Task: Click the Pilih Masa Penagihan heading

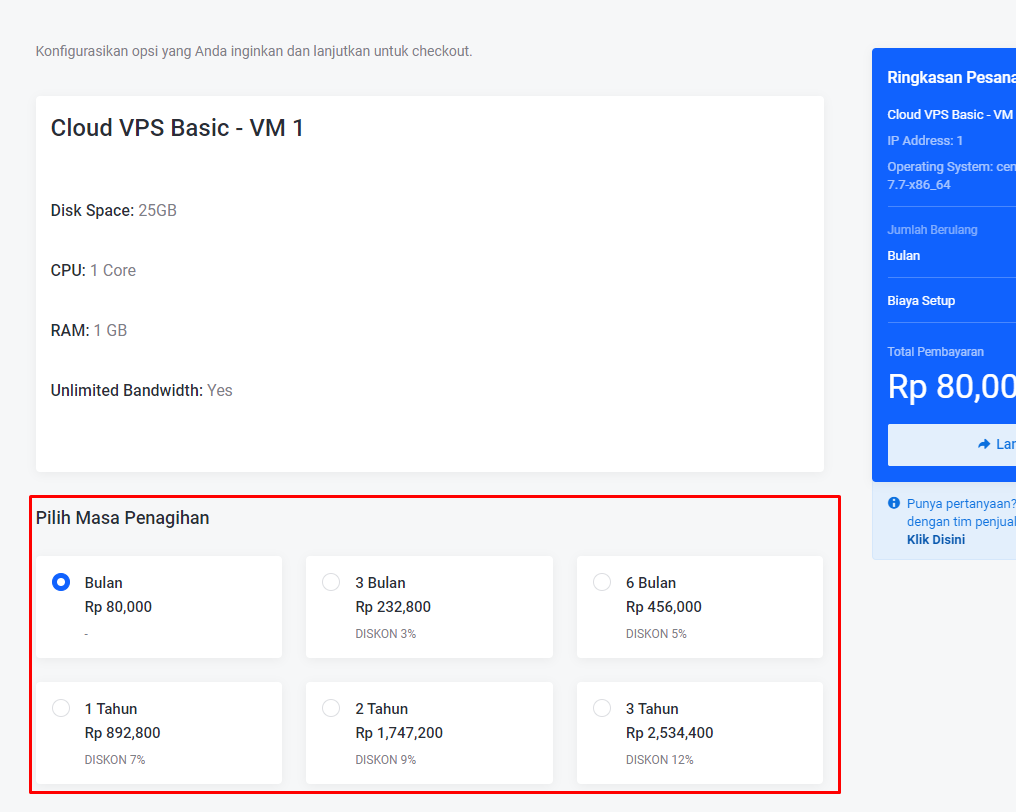Action: (123, 518)
